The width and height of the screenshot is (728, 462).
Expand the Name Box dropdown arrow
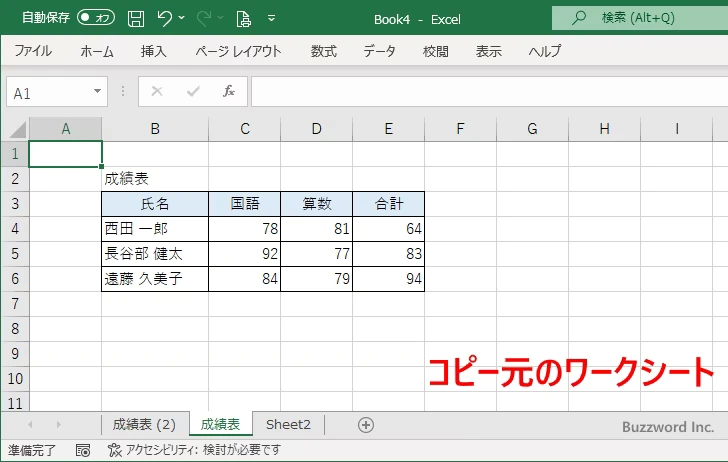(98, 92)
